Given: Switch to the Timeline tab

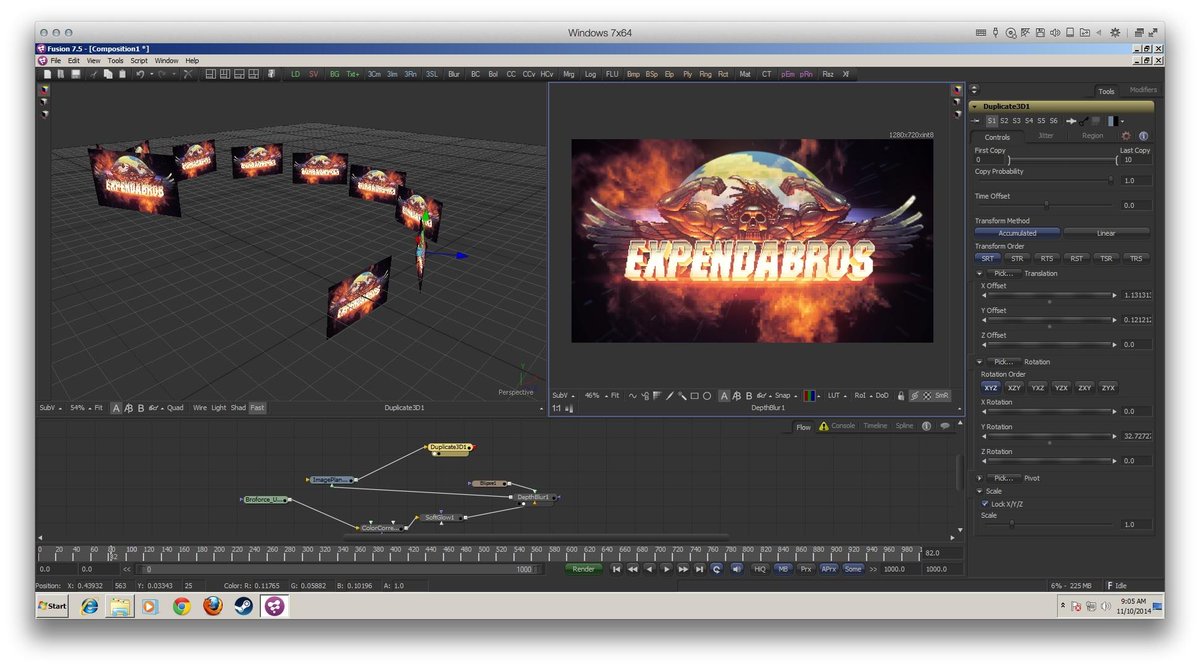Looking at the screenshot, I should click(875, 426).
